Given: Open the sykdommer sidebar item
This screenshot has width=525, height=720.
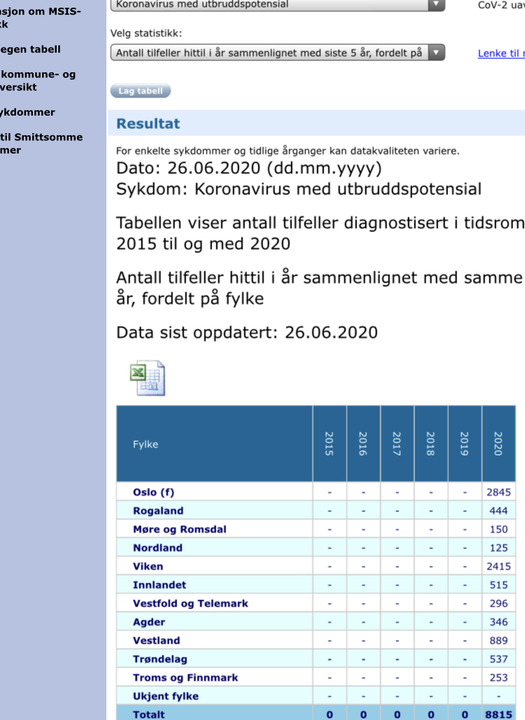Looking at the screenshot, I should (x=28, y=112).
